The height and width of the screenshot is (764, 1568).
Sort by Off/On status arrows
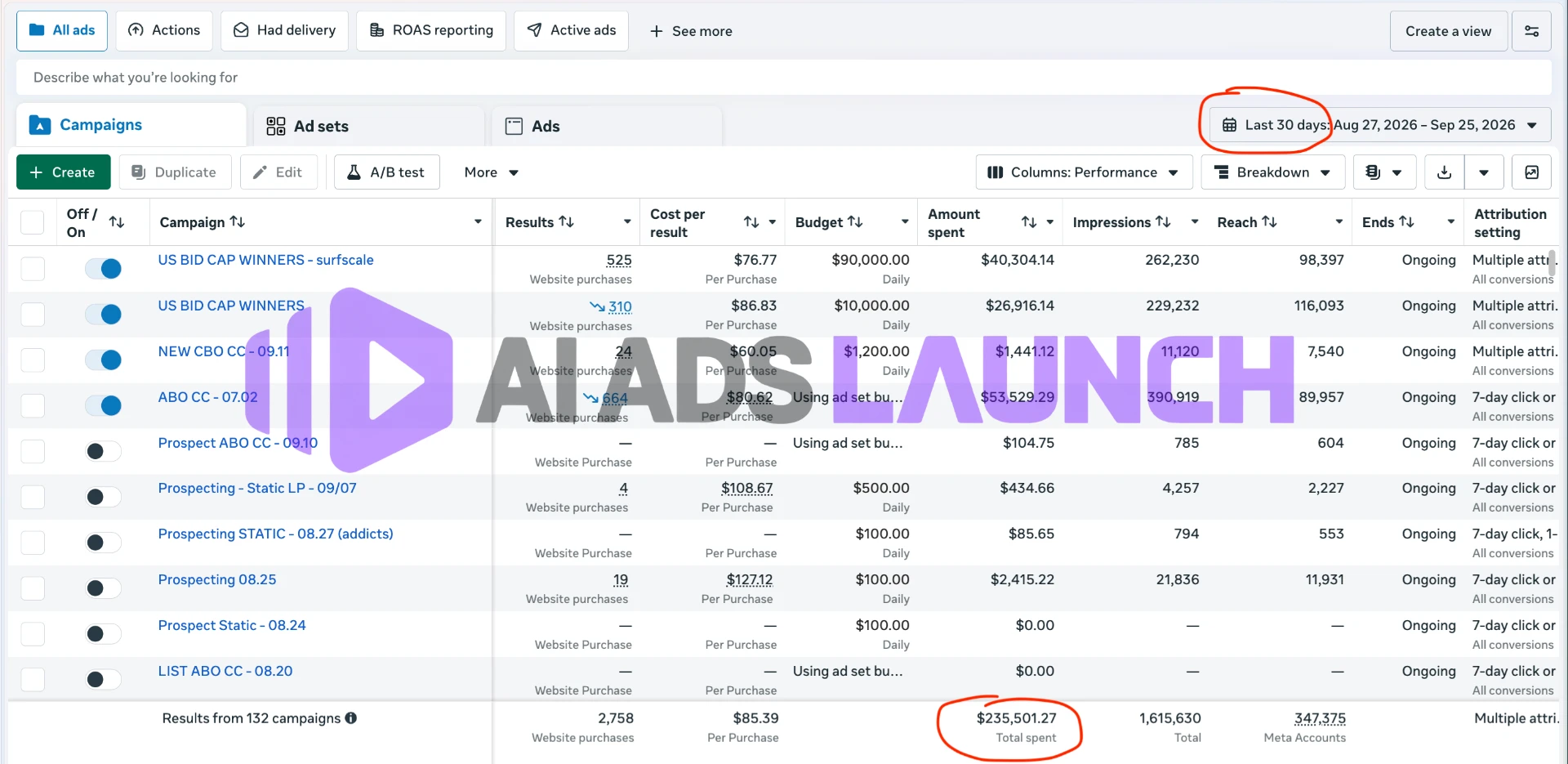117,222
